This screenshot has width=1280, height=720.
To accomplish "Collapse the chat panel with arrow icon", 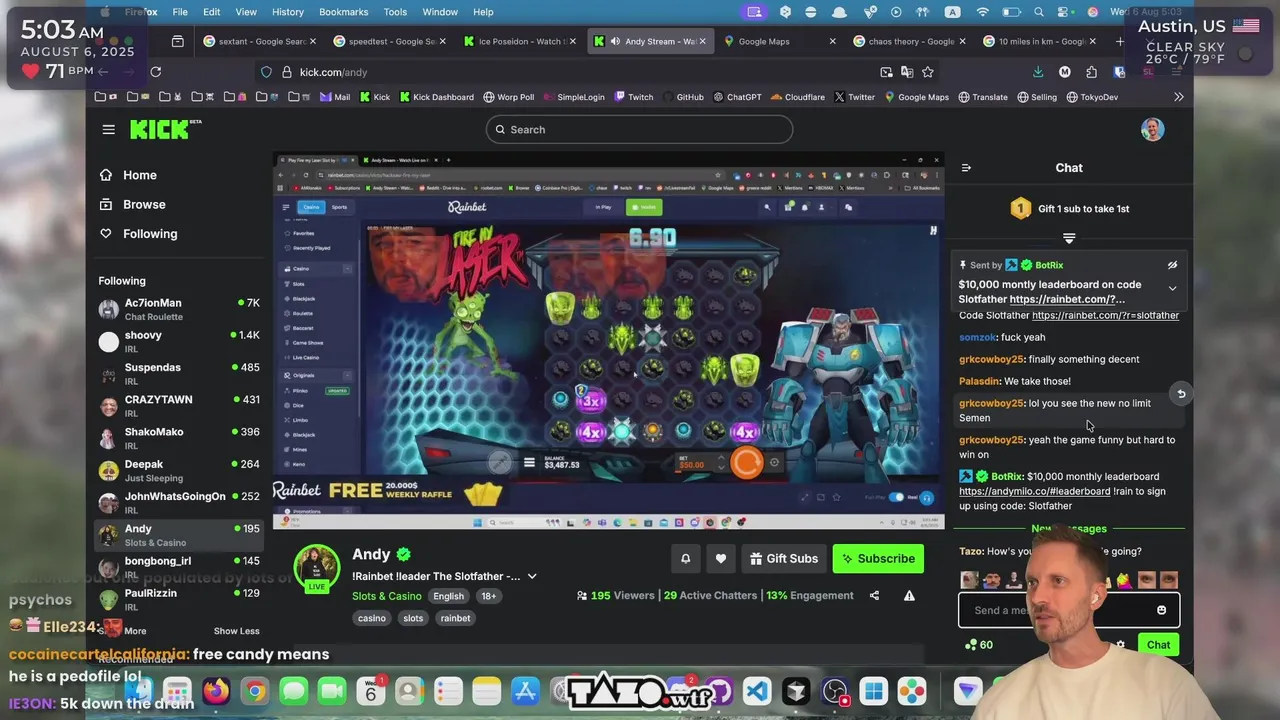I will pos(966,168).
